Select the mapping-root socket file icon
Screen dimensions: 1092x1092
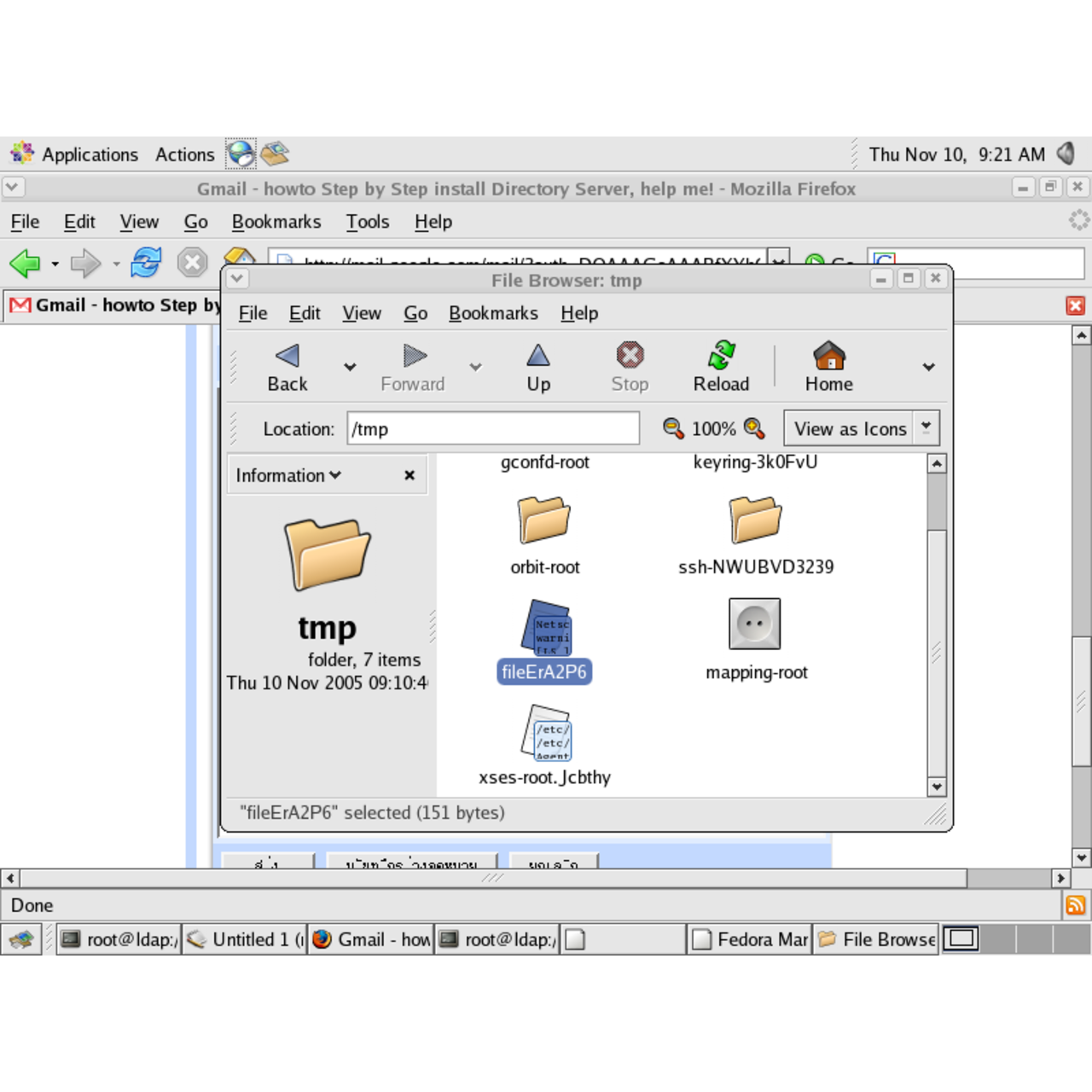pyautogui.click(x=755, y=624)
